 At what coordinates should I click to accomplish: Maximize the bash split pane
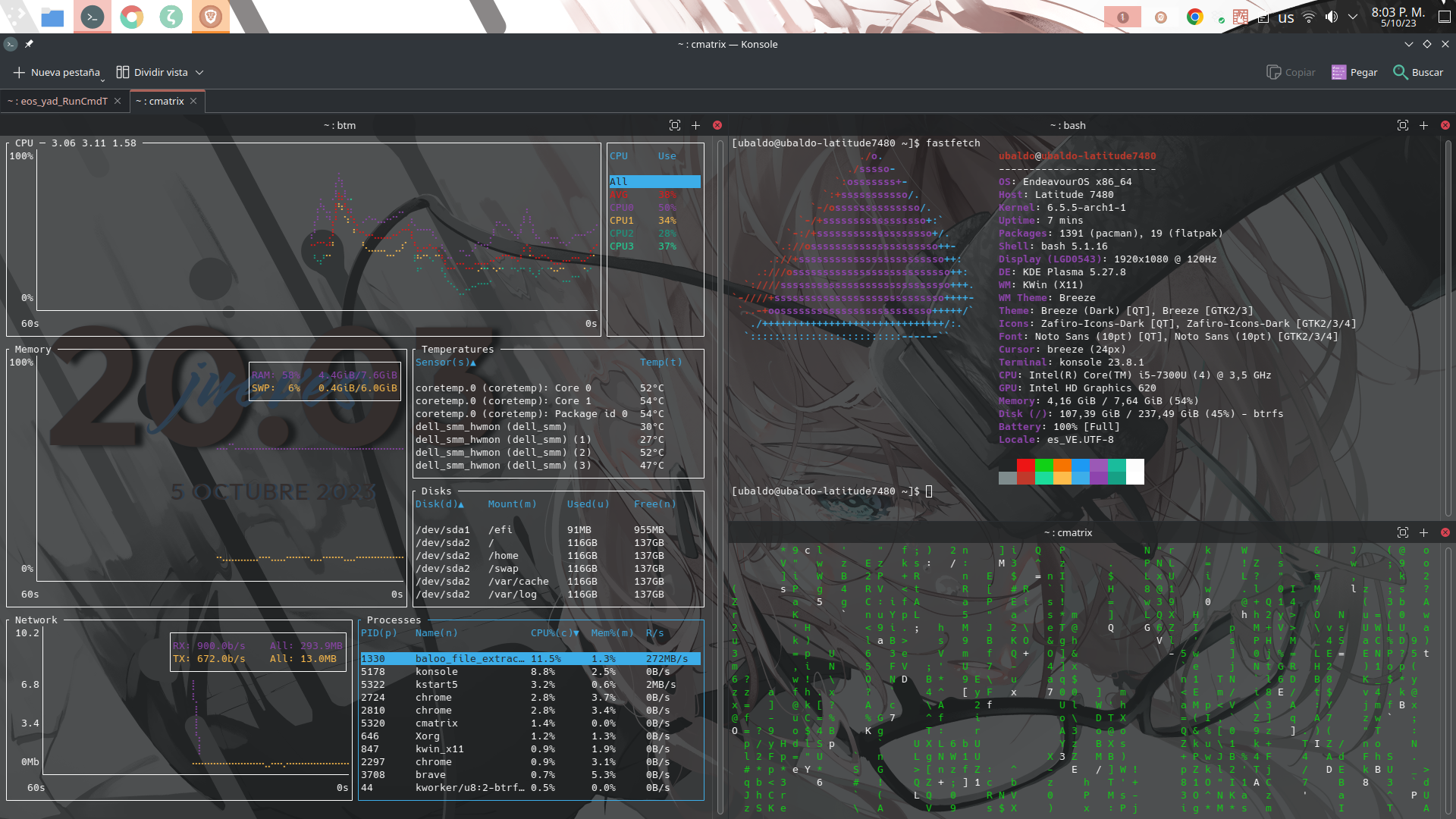[1403, 125]
